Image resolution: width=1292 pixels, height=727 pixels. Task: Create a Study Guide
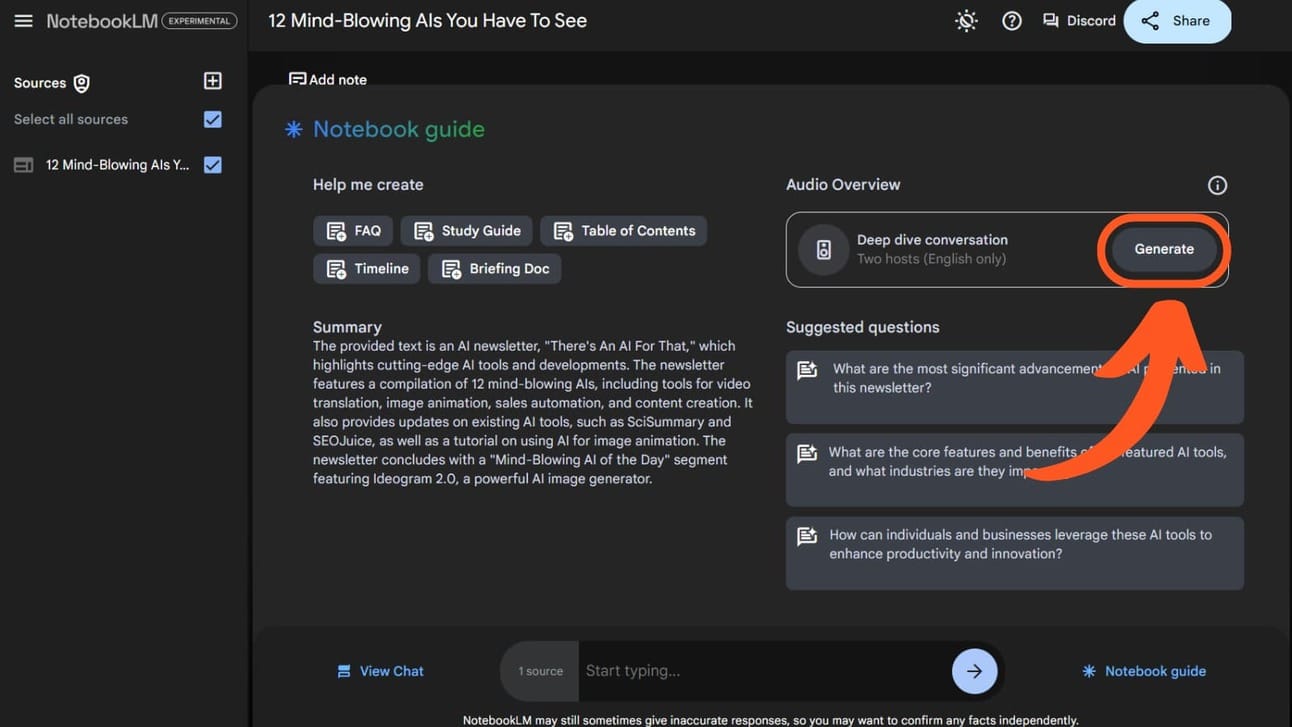(465, 231)
